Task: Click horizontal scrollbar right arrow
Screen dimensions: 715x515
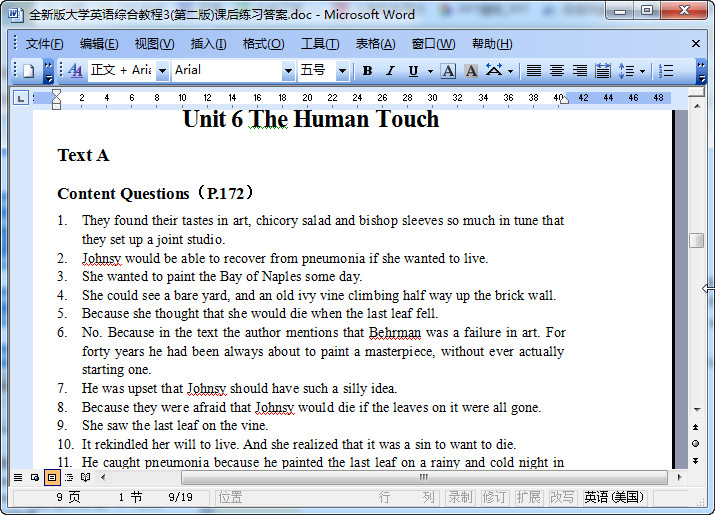Action: coord(680,478)
